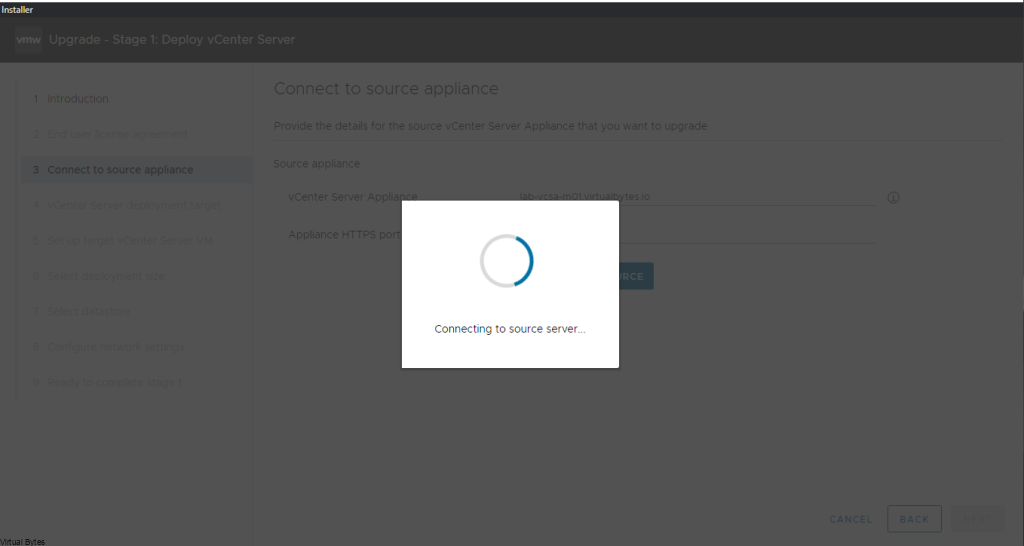
Task: Click the 'Appliance HTTPS port' field label
Action: pyautogui.click(x=345, y=234)
